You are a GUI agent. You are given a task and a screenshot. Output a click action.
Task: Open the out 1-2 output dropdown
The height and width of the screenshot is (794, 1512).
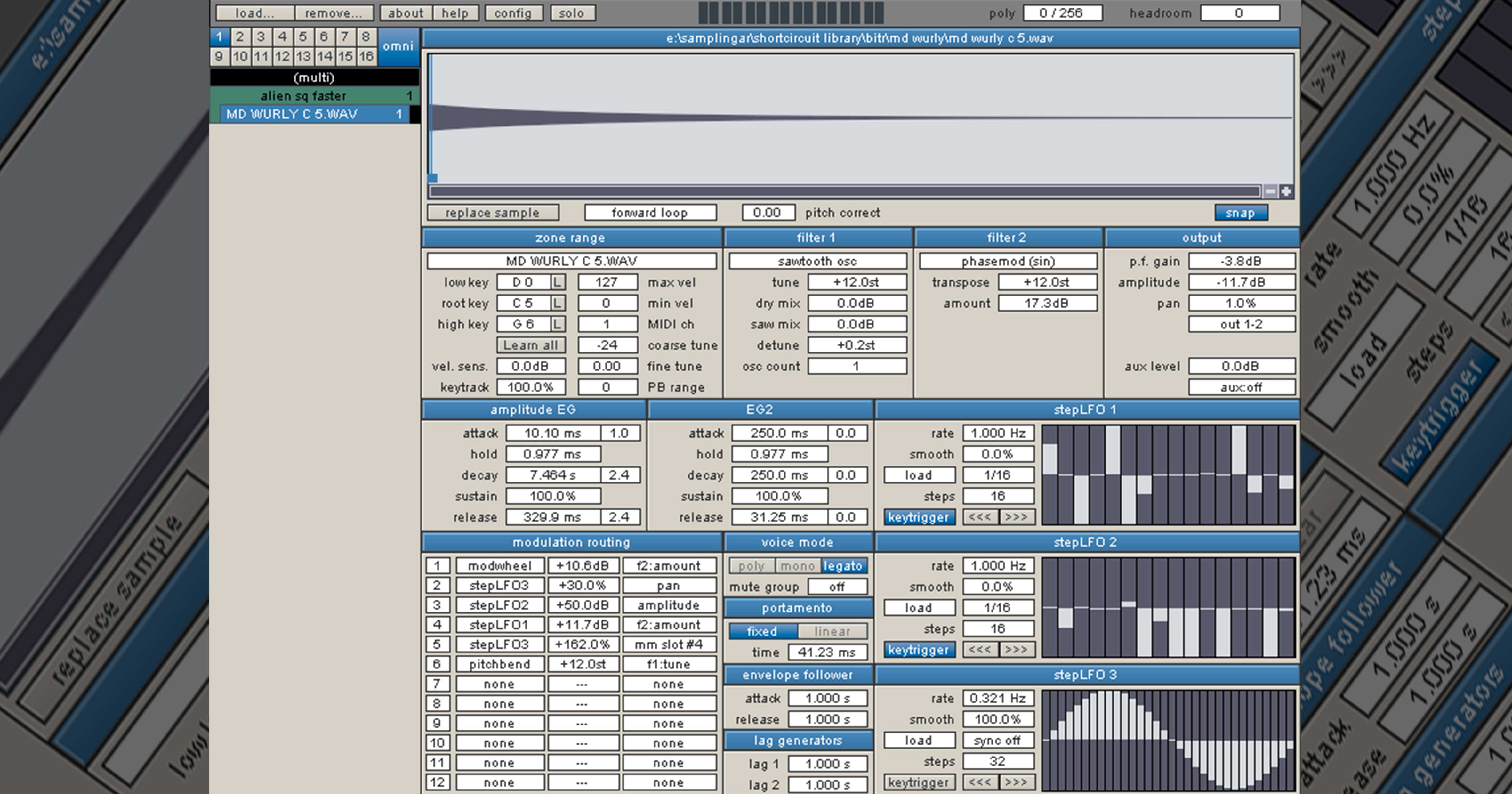point(1242,324)
